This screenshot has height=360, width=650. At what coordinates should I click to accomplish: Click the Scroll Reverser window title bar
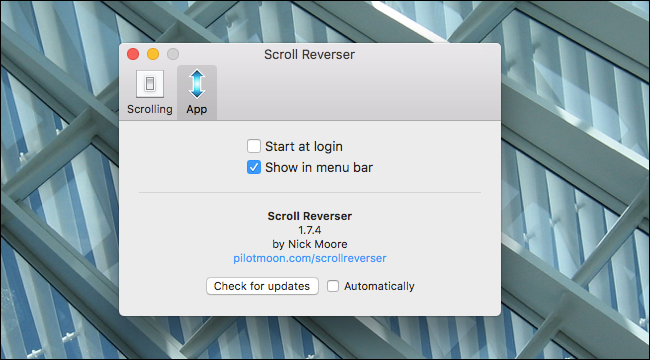(x=310, y=54)
